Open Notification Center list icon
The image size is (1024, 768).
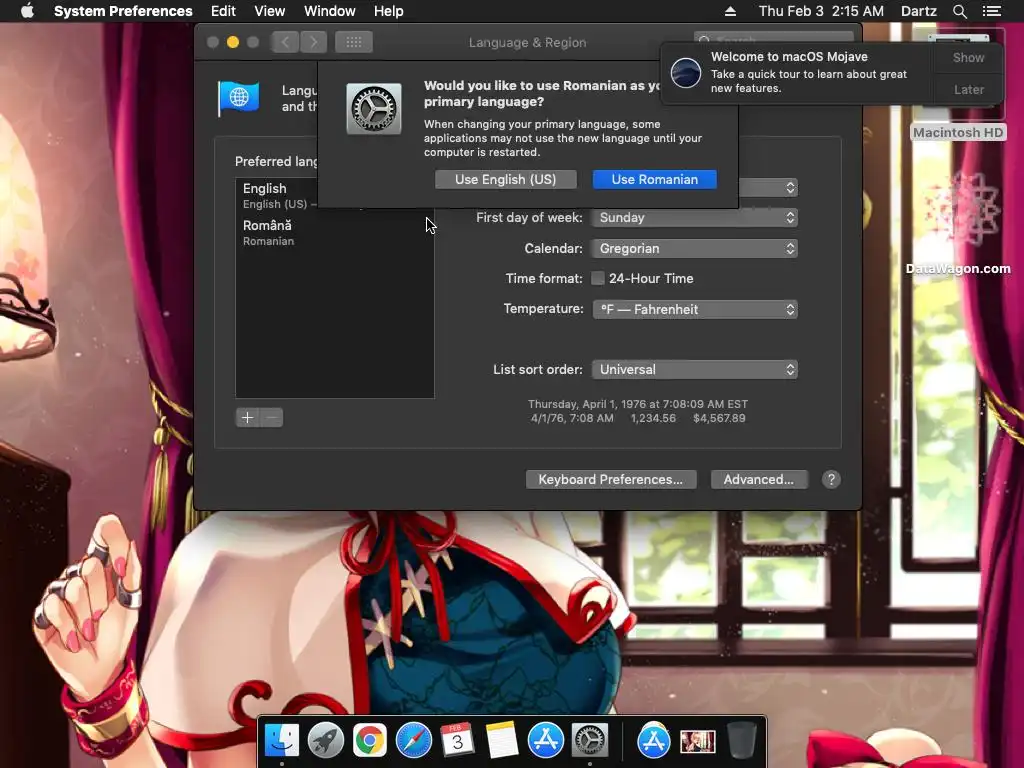click(991, 11)
